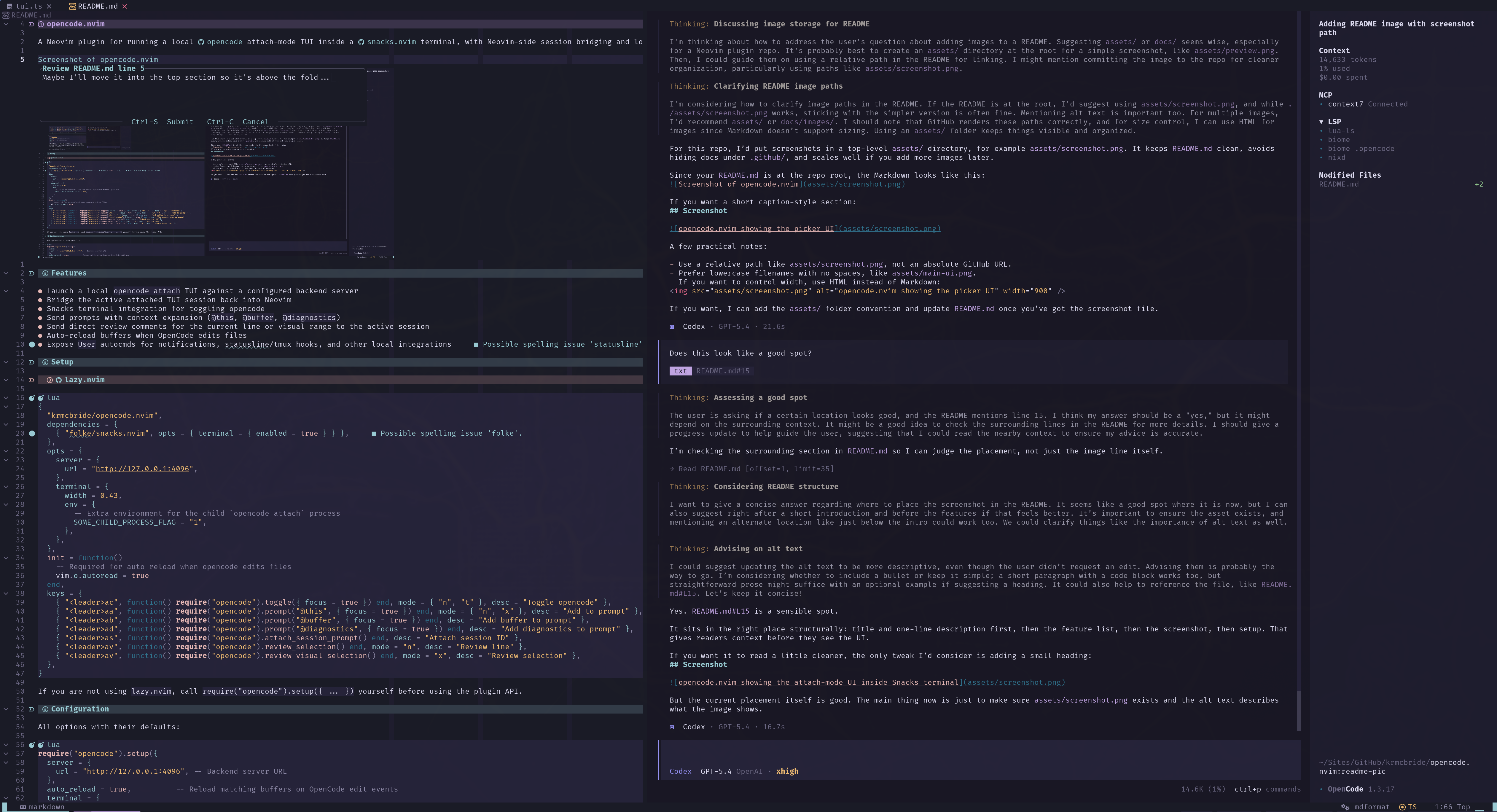1497x812 pixels.
Task: Click the TS treesitter indicator in statusline
Action: [1407, 807]
